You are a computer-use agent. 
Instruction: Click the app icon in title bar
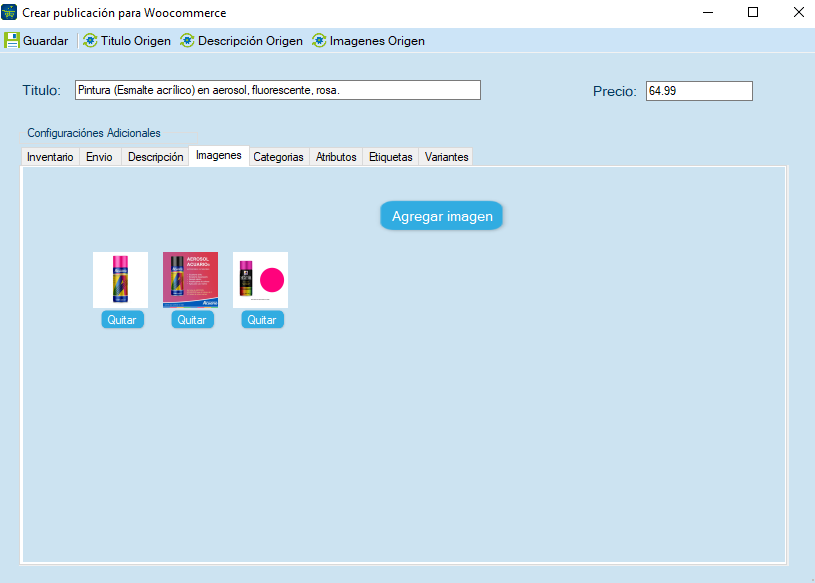click(x=9, y=12)
